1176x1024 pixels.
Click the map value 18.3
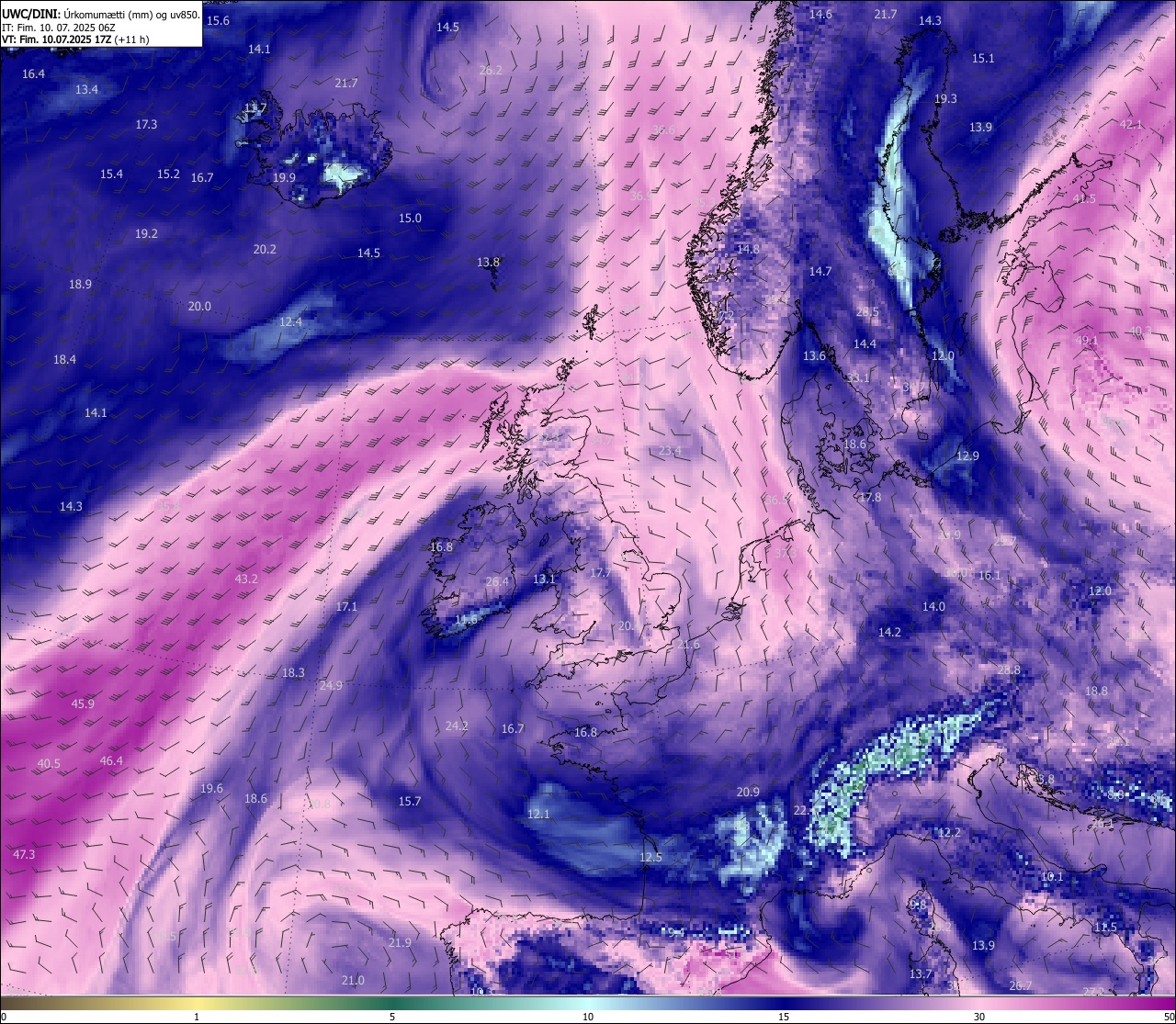pyautogui.click(x=293, y=672)
